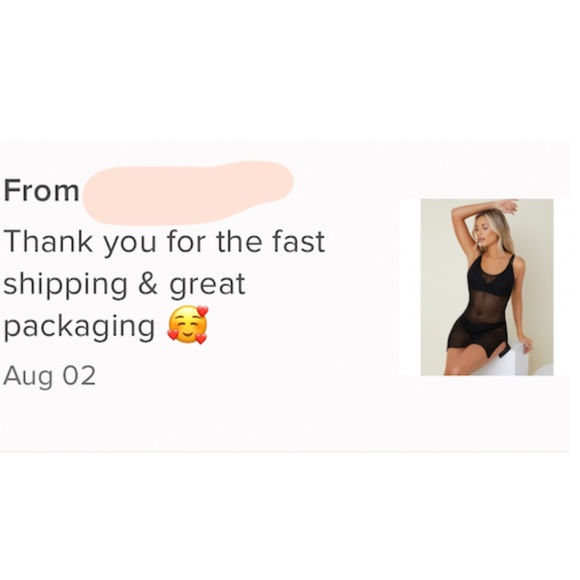
Task: Click the word 'the' in the message
Action: pos(239,241)
